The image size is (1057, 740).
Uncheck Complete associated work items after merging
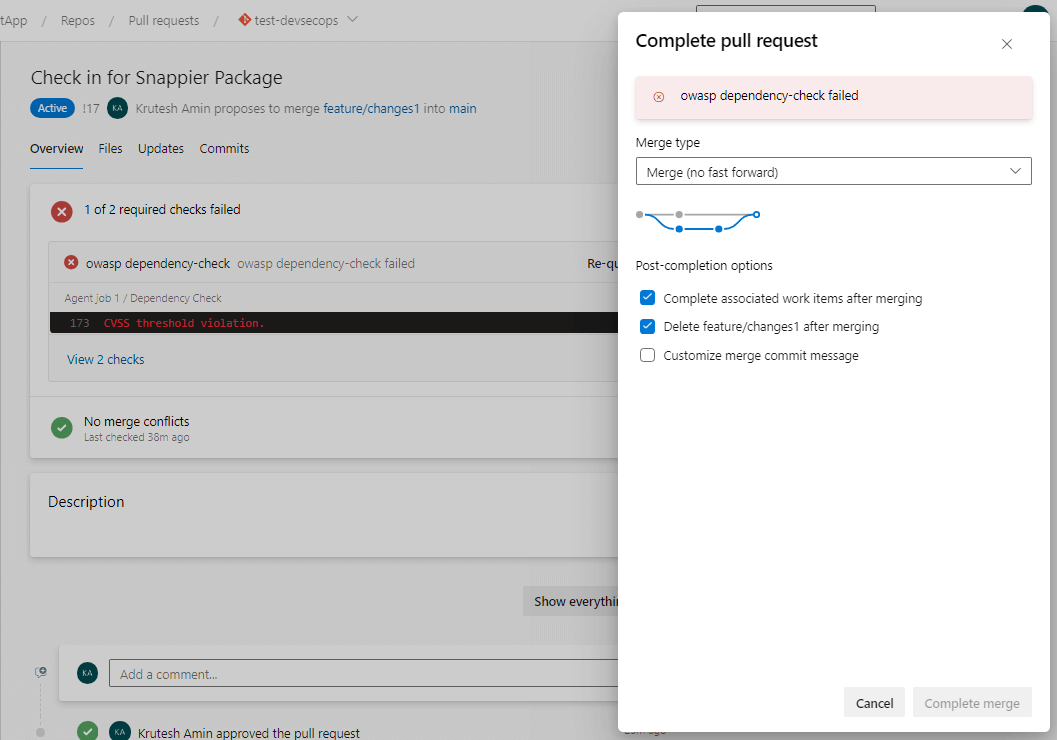pyautogui.click(x=647, y=298)
